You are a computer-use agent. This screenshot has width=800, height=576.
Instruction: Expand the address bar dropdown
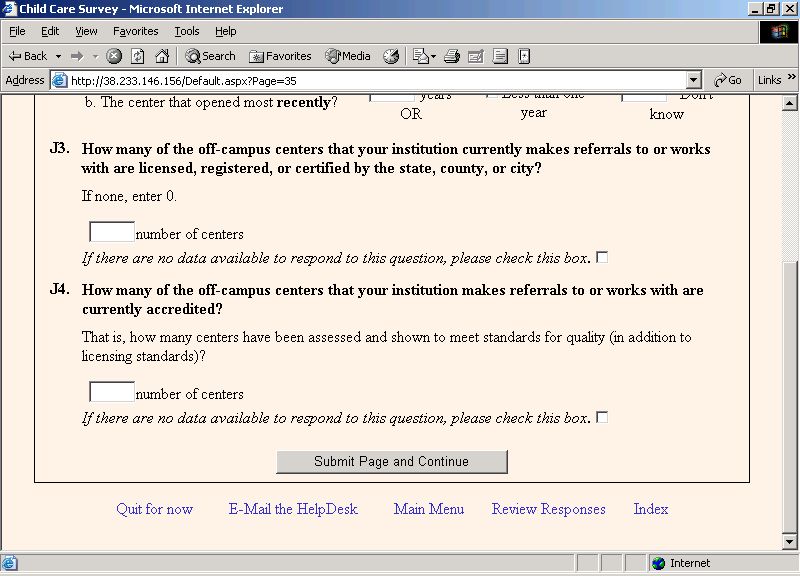click(x=693, y=81)
